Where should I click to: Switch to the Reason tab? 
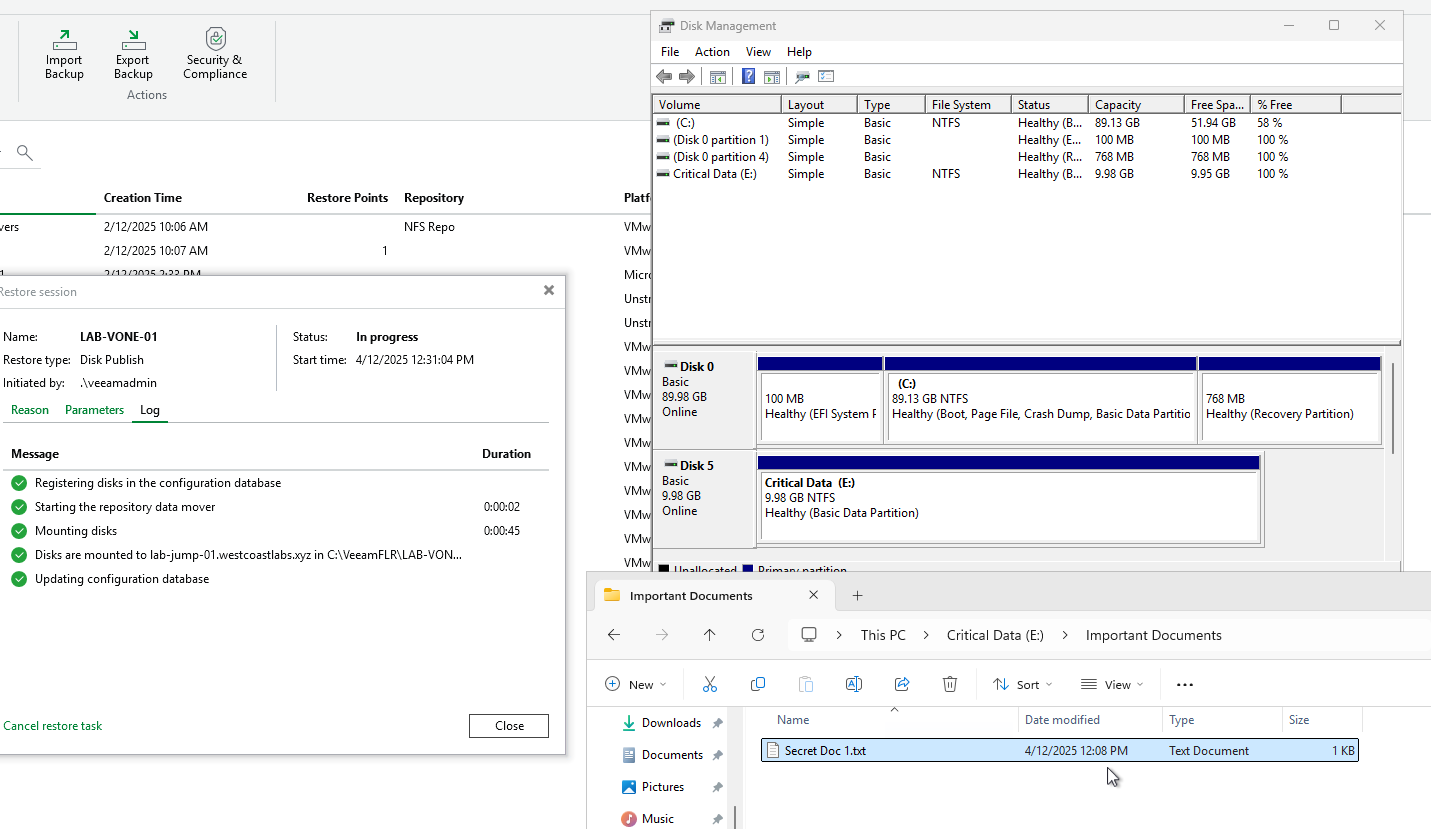(x=30, y=410)
